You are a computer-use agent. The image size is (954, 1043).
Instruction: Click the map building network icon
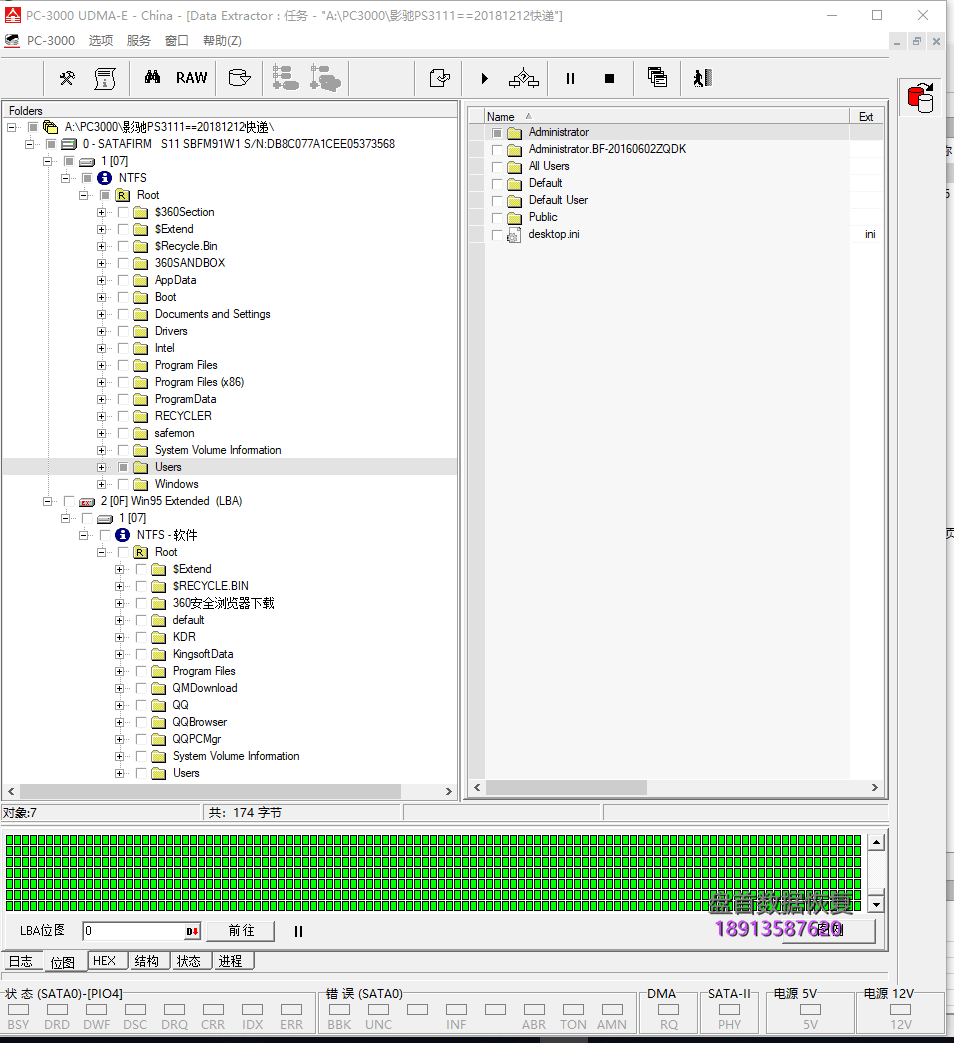pyautogui.click(x=524, y=78)
